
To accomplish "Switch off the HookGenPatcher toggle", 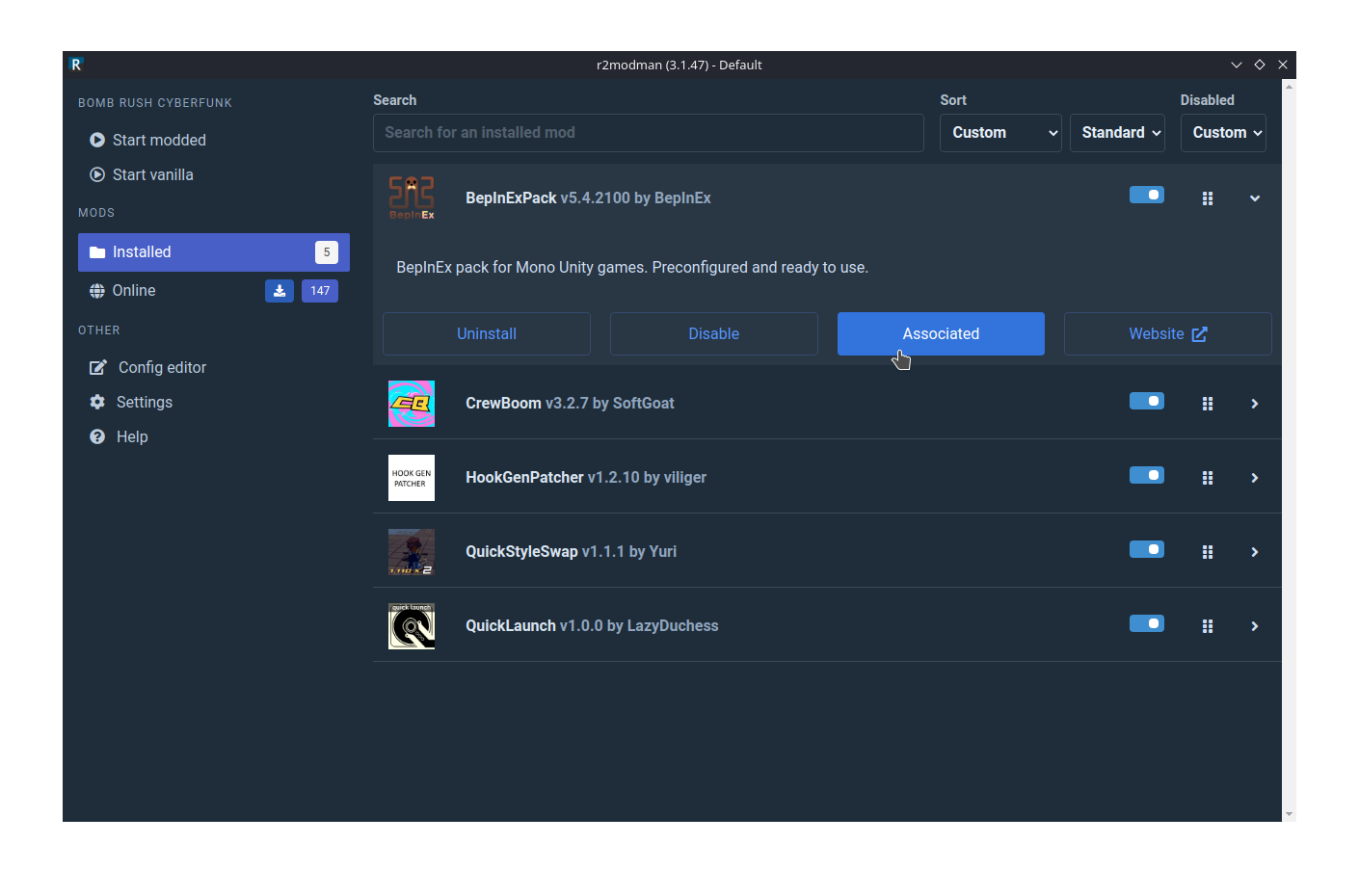I will tap(1147, 475).
